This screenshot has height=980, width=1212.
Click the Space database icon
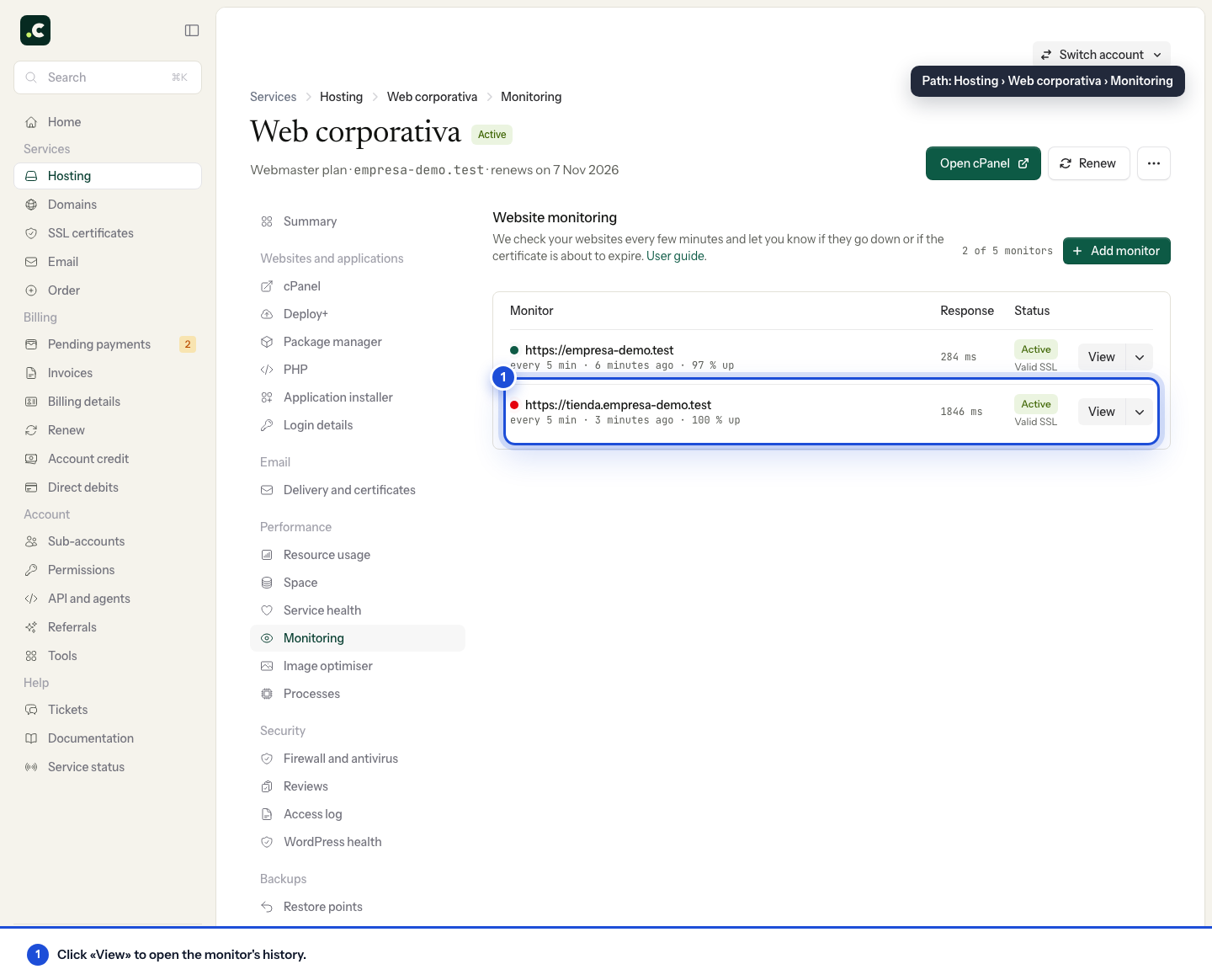pyautogui.click(x=267, y=583)
